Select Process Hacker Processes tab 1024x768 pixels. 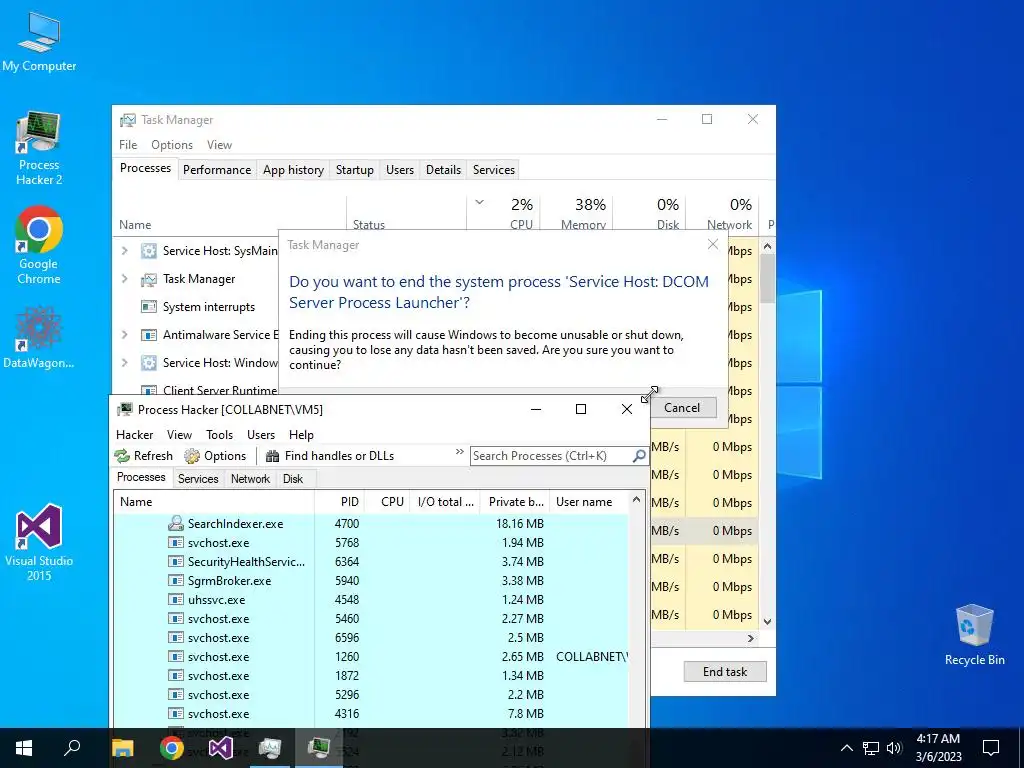(141, 477)
